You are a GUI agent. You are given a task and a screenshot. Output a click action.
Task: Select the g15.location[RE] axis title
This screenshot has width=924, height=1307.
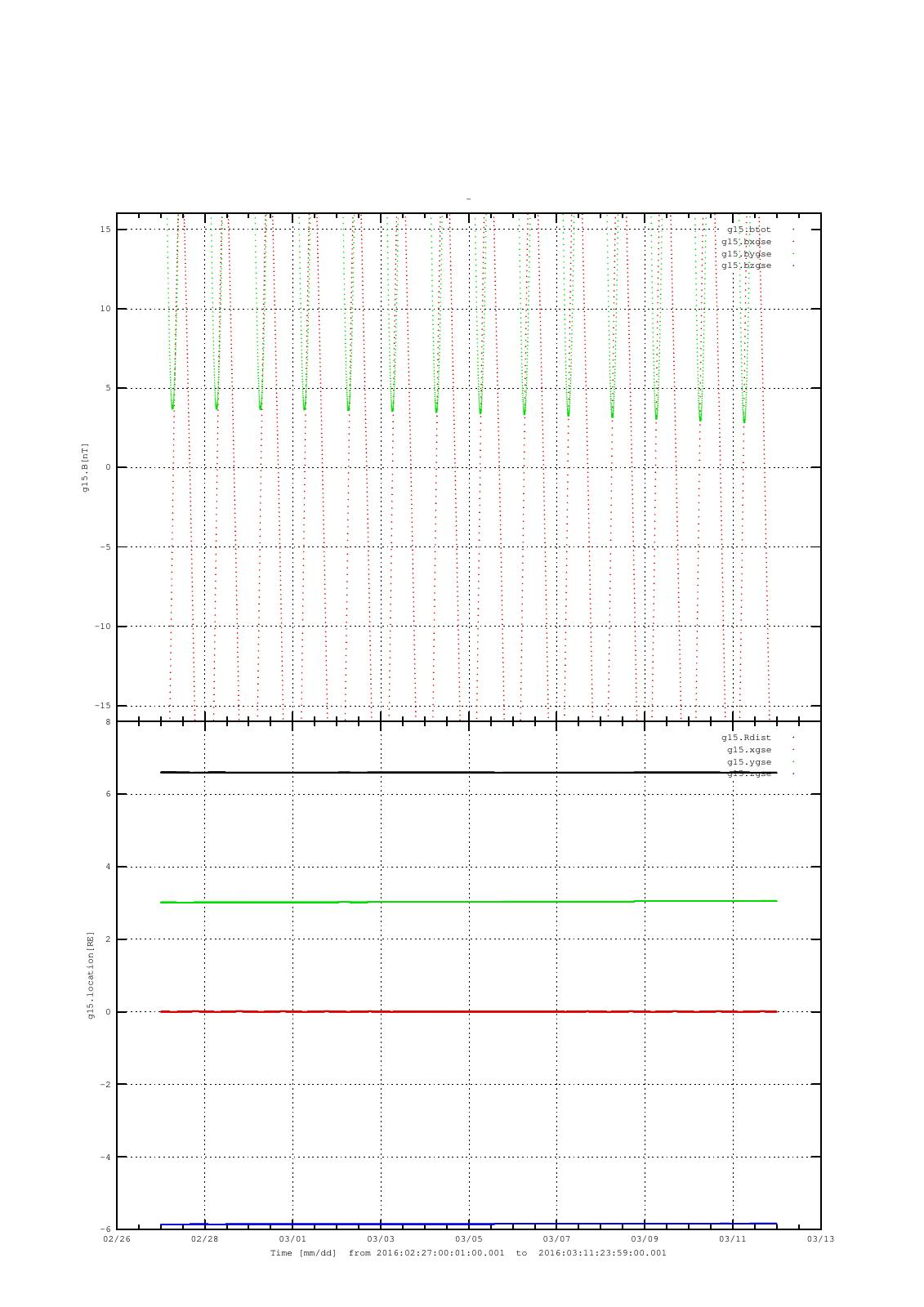92,975
